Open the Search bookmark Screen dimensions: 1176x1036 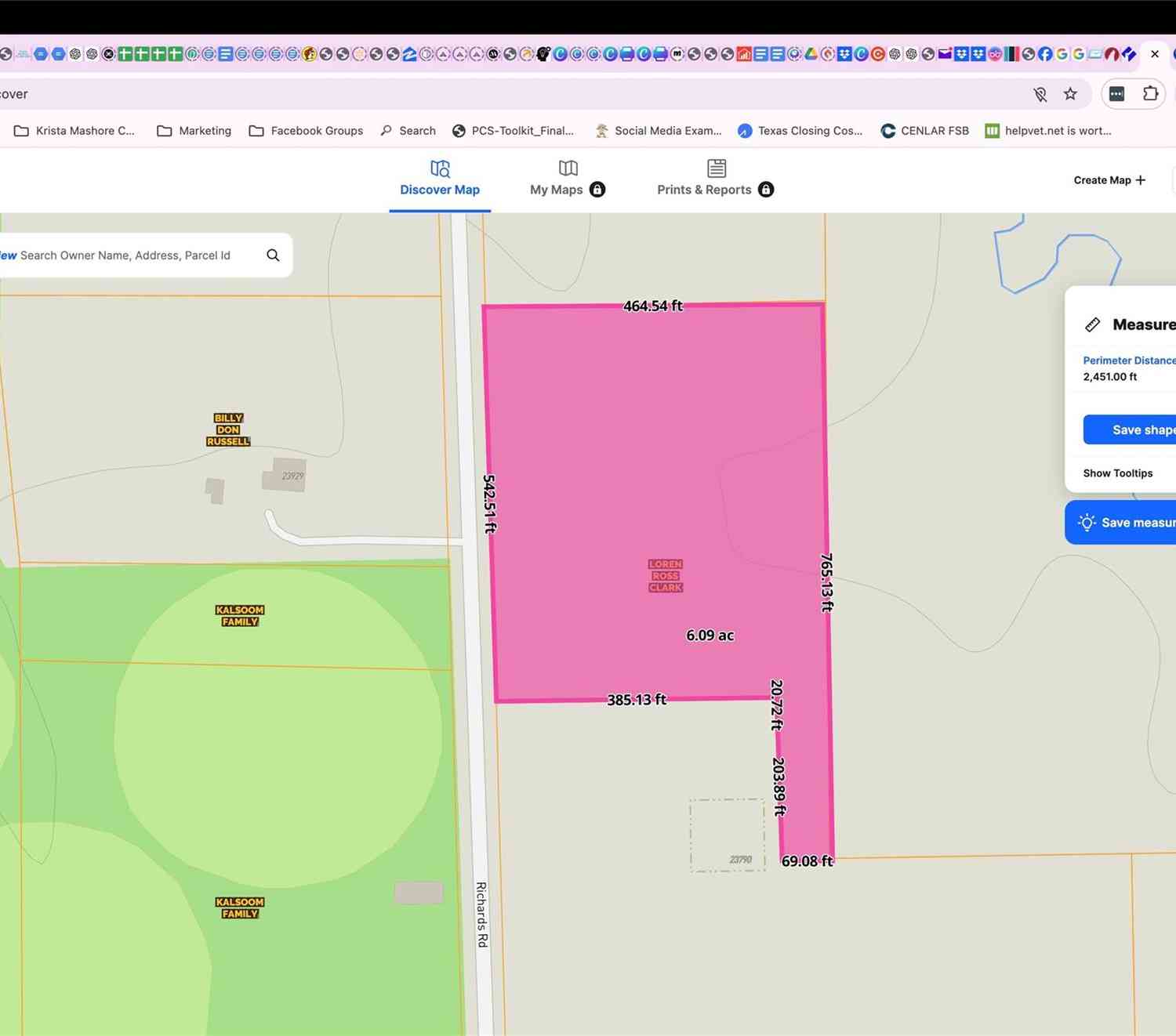point(408,131)
